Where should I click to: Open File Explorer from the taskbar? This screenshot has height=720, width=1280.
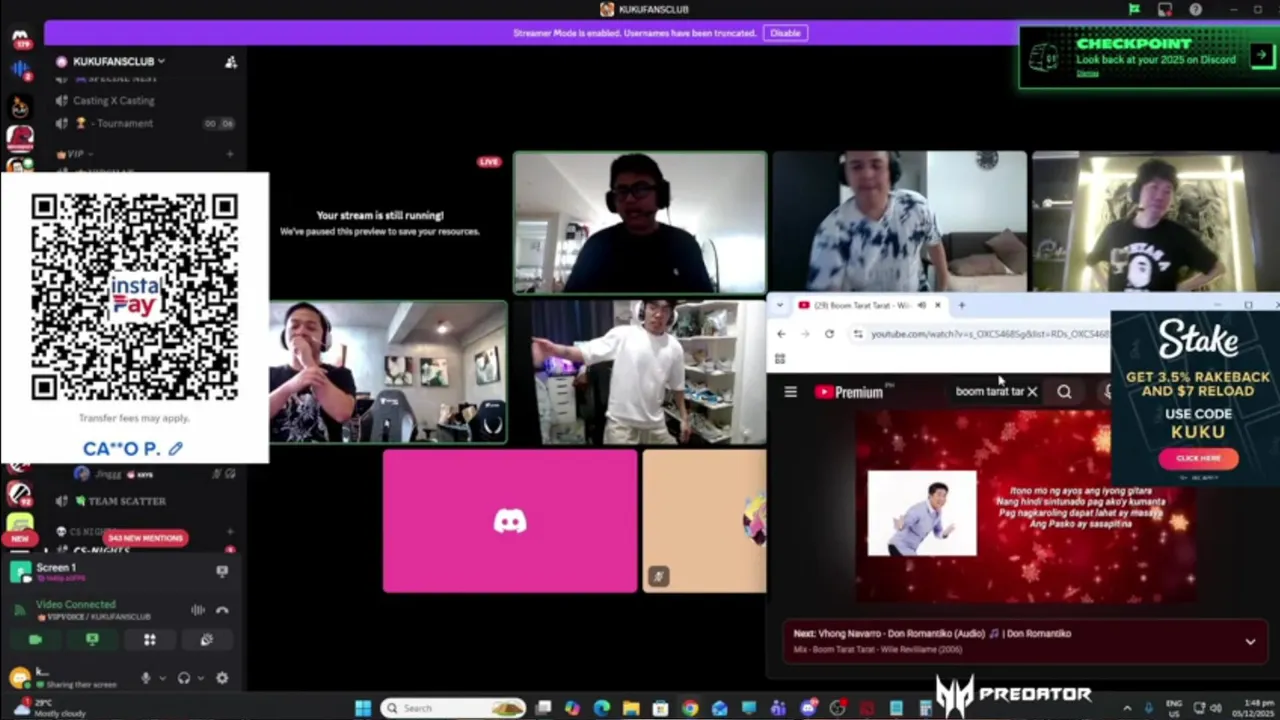631,708
